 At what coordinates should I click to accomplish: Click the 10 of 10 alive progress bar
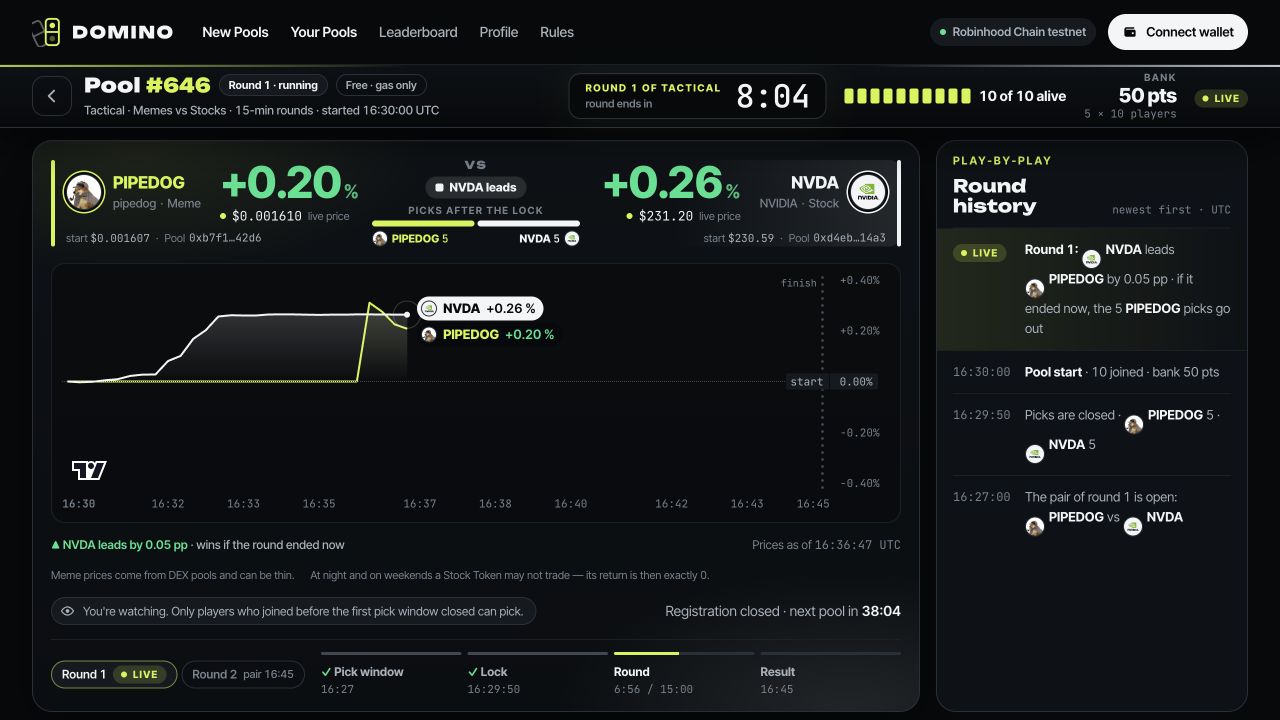click(907, 96)
